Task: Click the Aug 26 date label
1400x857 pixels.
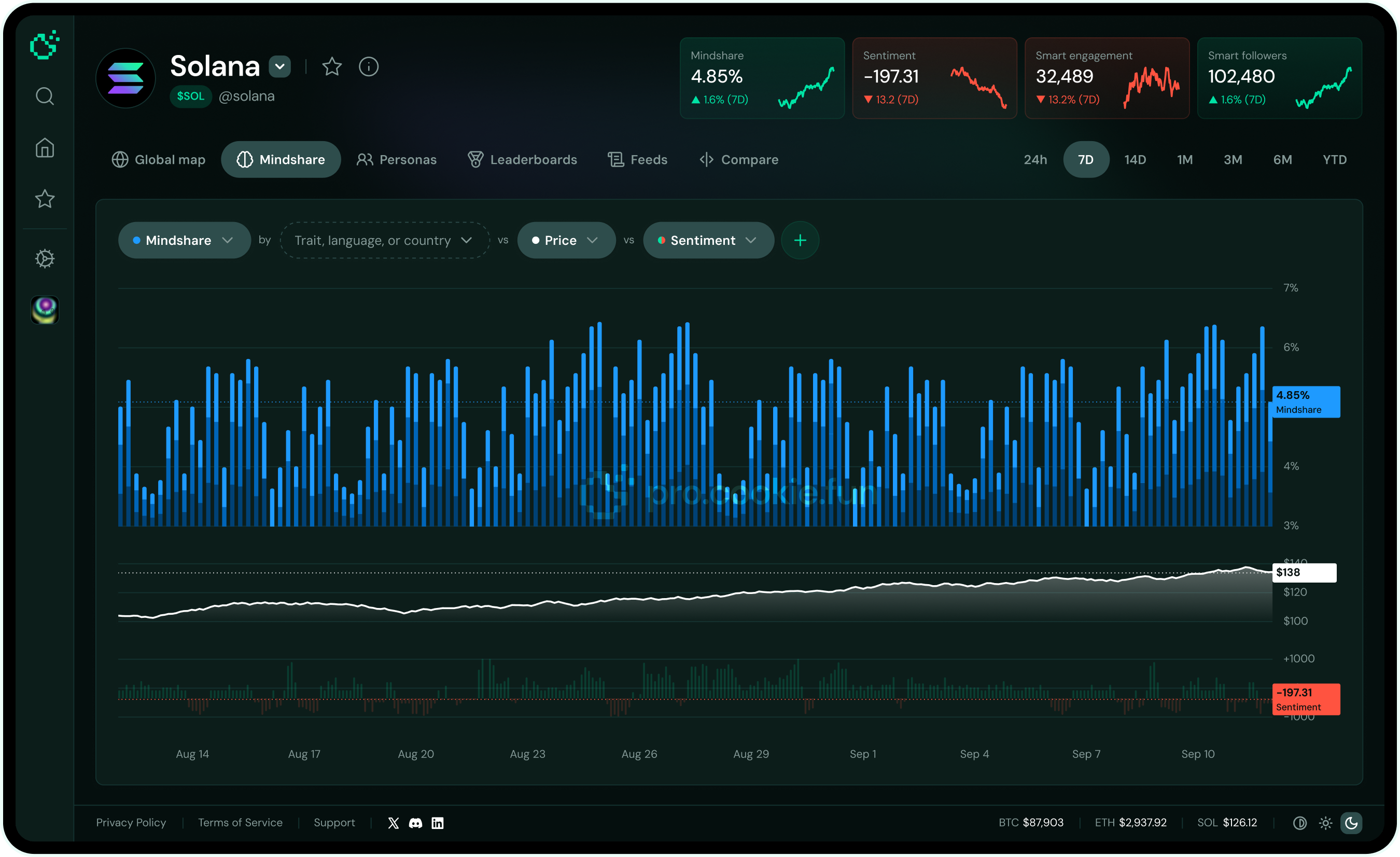Action: pos(639,754)
